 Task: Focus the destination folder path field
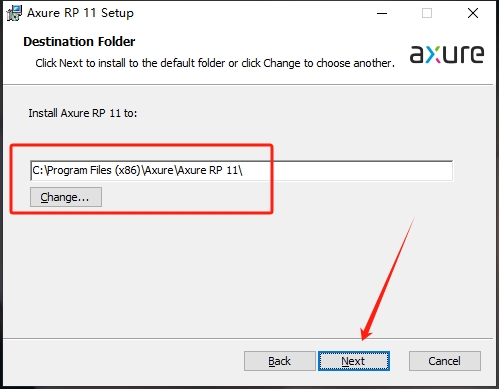(241, 170)
